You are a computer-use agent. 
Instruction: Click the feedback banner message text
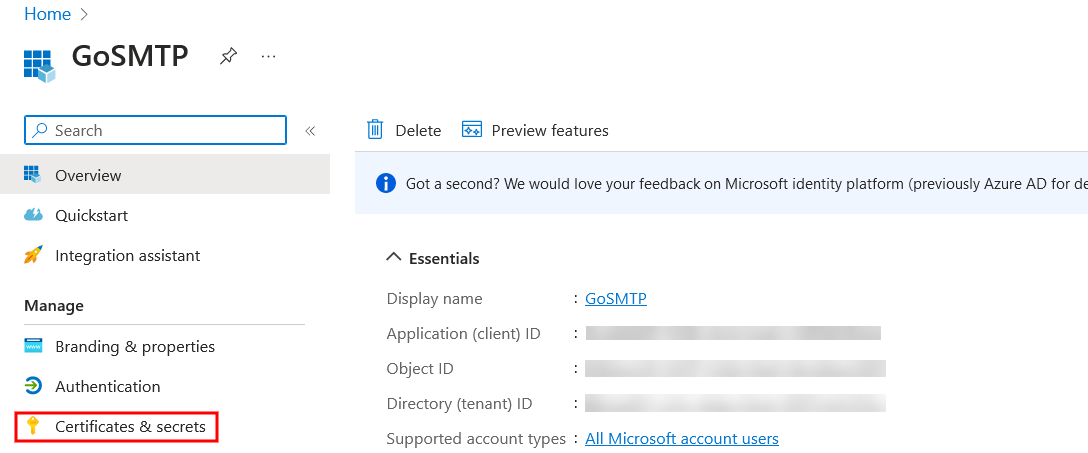click(x=747, y=184)
